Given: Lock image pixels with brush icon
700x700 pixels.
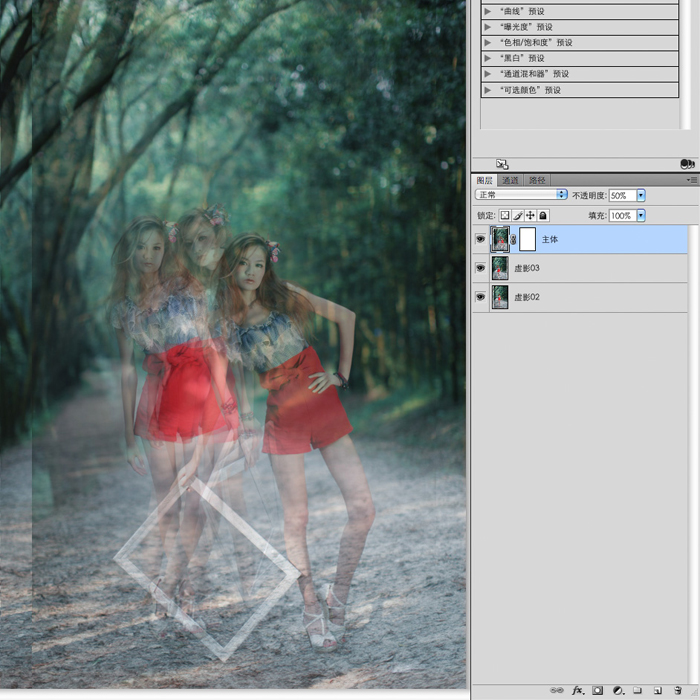Looking at the screenshot, I should [517, 216].
